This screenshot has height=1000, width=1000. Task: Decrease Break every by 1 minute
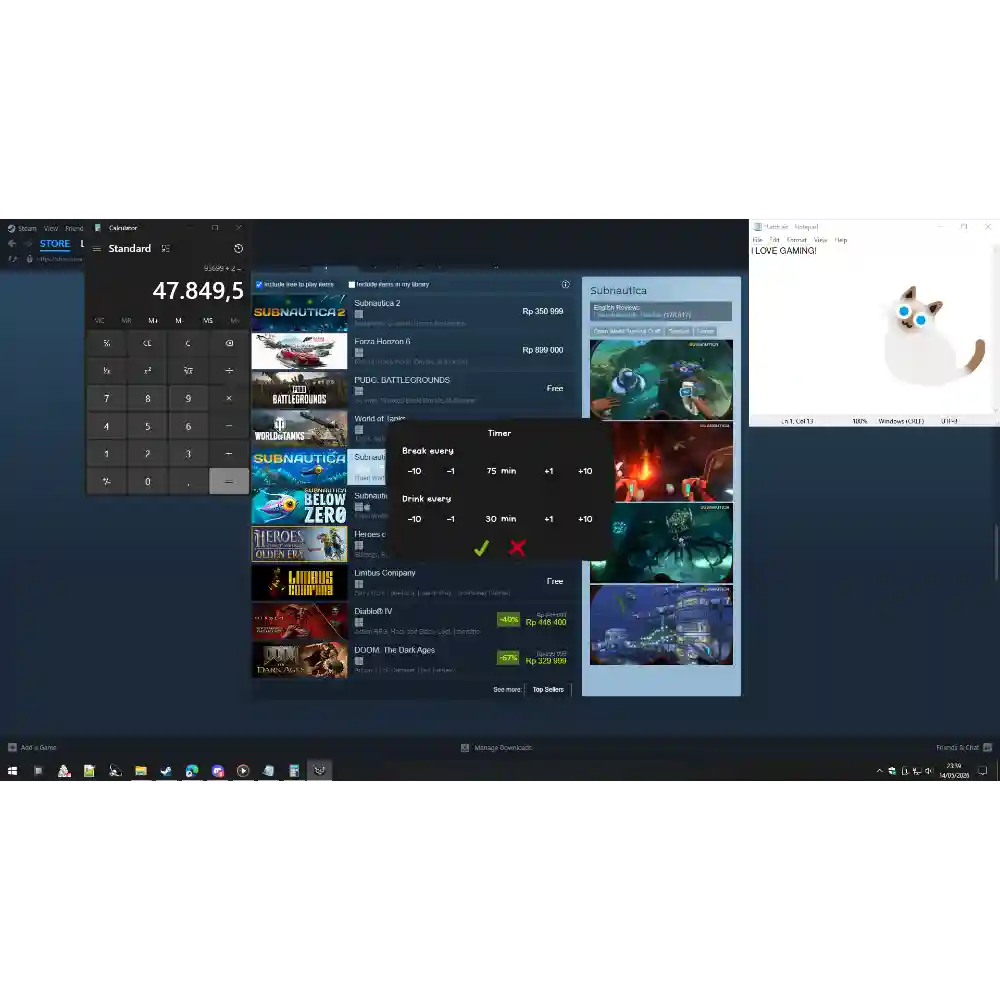coord(450,471)
